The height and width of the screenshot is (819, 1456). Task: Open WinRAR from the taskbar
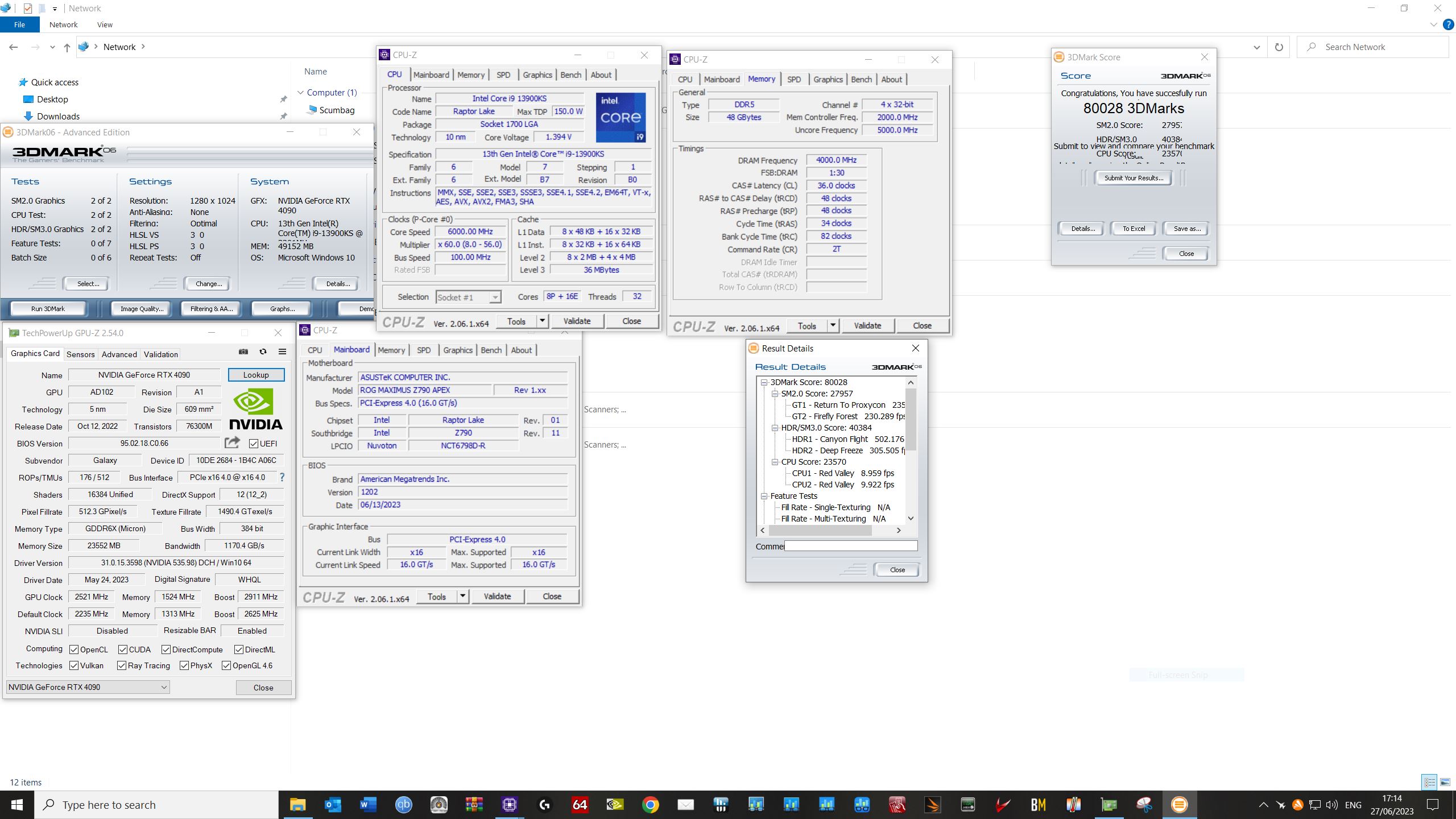click(x=474, y=805)
